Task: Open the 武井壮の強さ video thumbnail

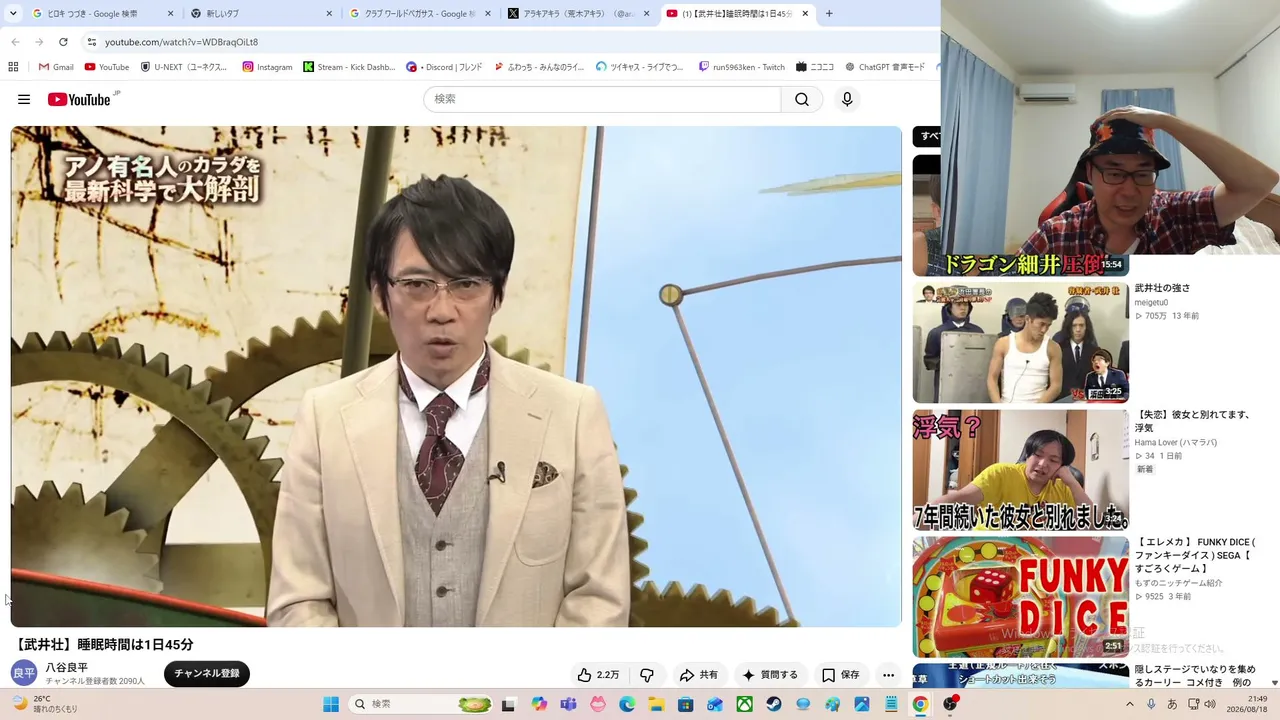Action: pyautogui.click(x=1021, y=342)
